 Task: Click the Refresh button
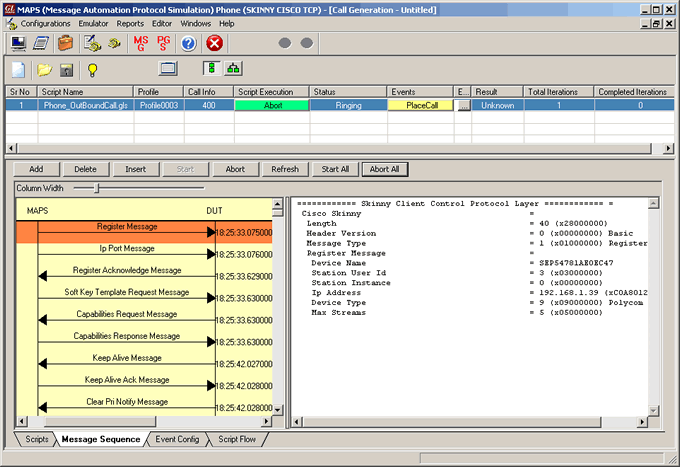click(x=285, y=169)
